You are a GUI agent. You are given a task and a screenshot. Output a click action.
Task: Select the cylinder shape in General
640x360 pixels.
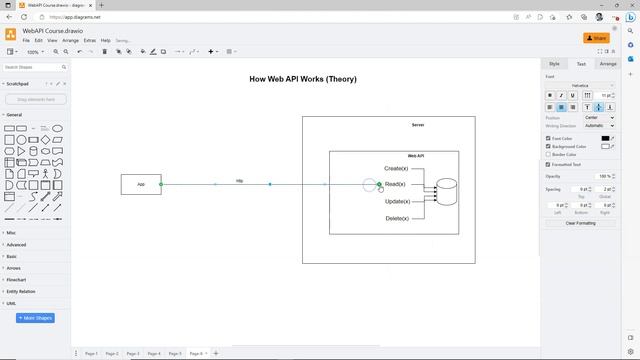(33, 151)
